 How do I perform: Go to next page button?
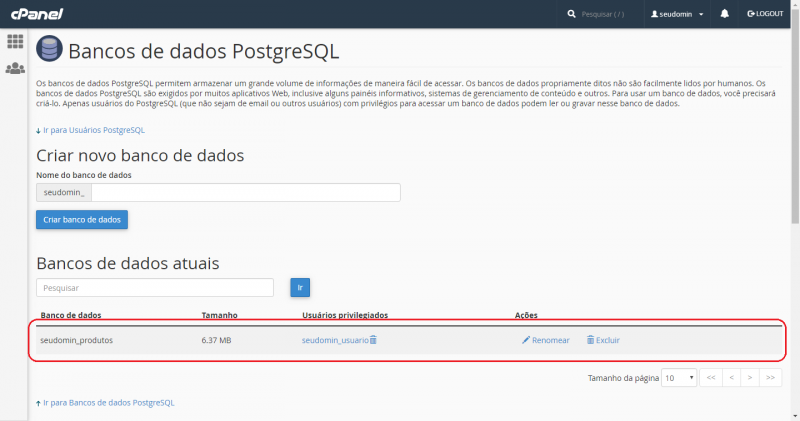(x=750, y=378)
